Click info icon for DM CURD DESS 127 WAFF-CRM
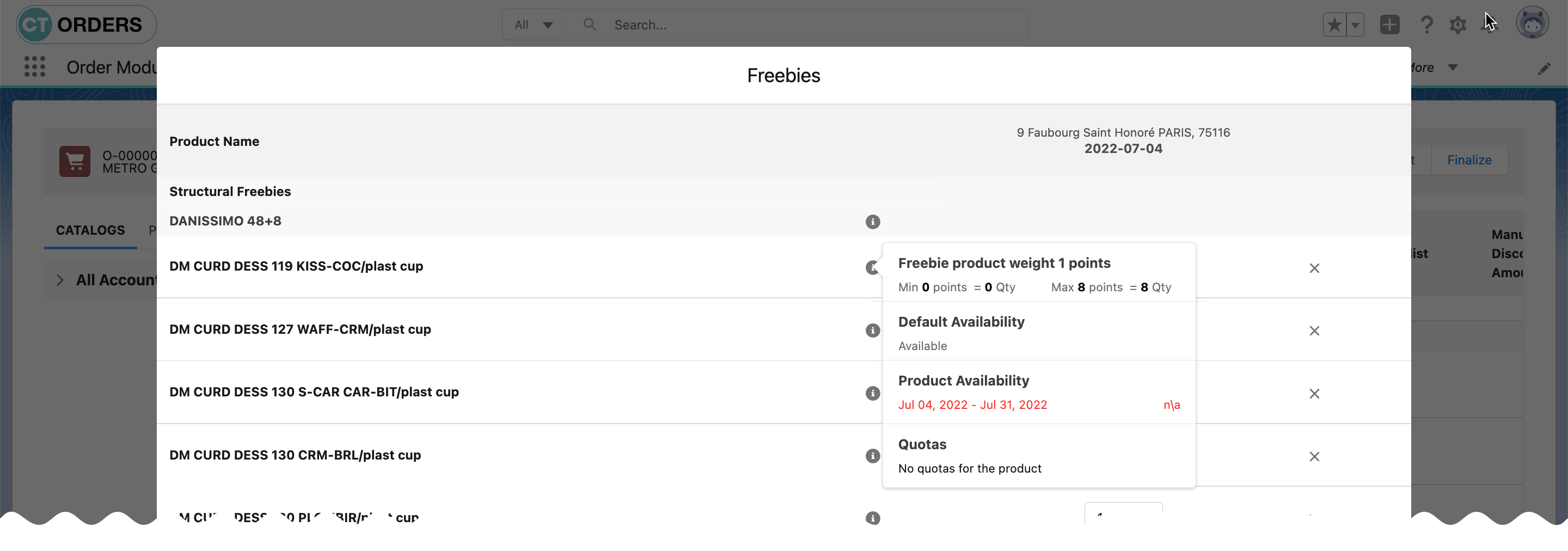The height and width of the screenshot is (551, 1568). click(x=872, y=330)
